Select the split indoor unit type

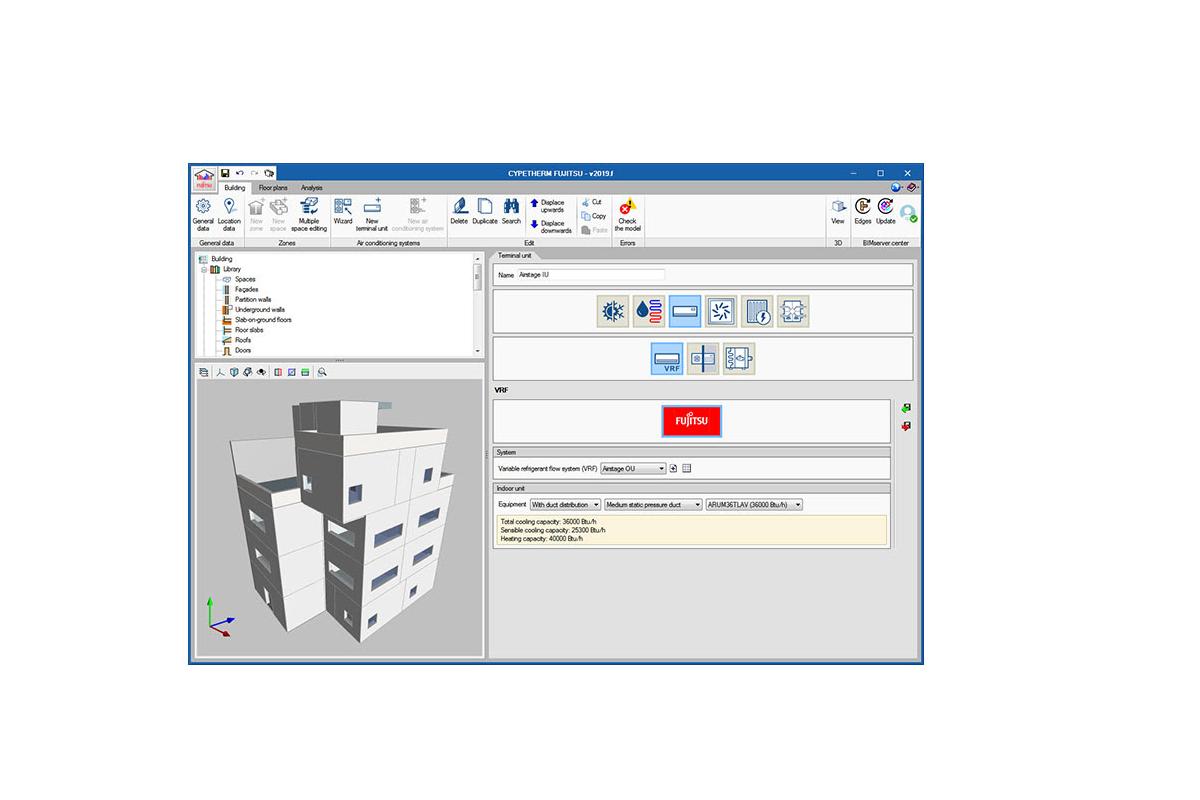pos(685,311)
